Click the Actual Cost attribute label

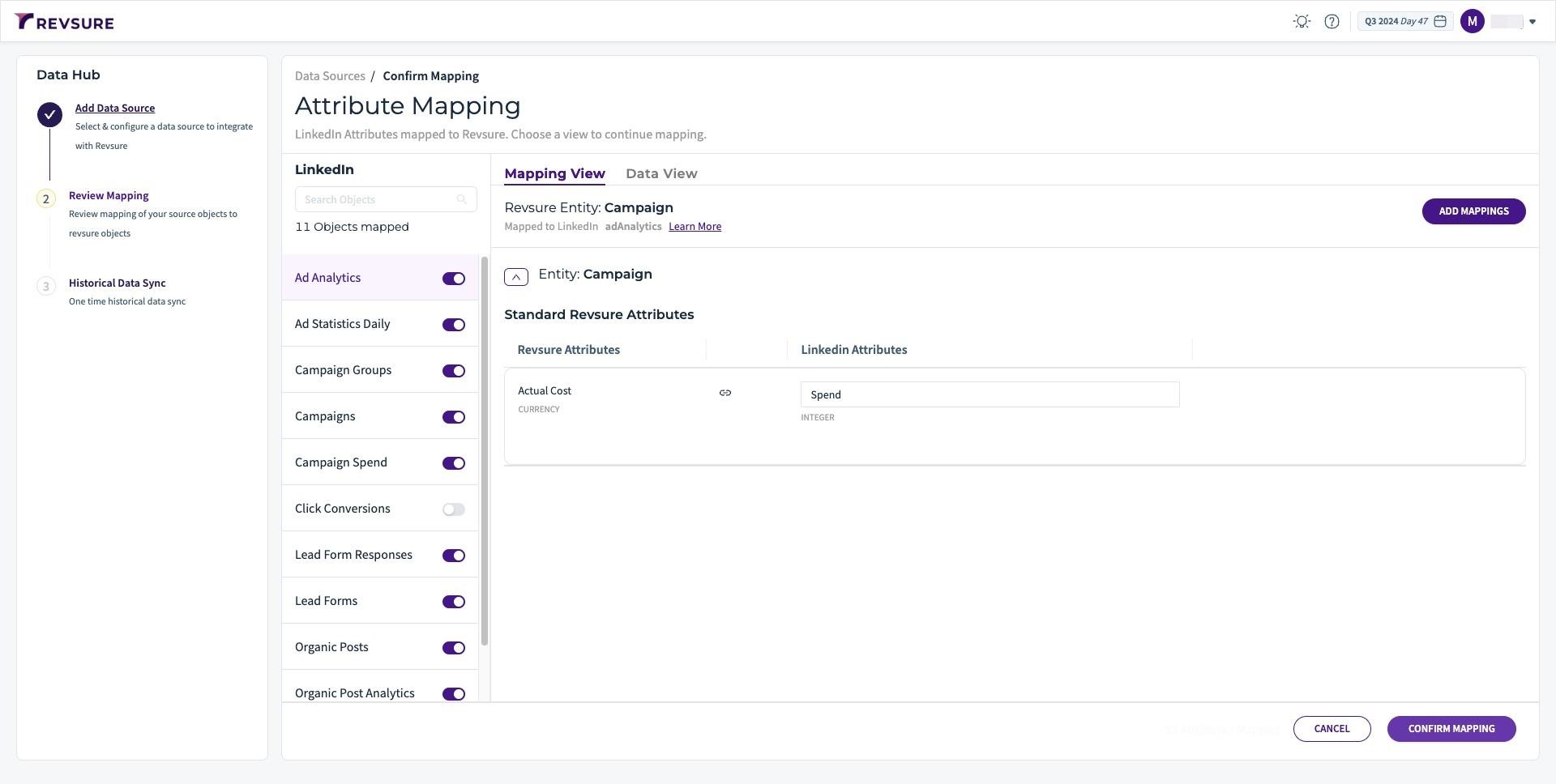pos(545,390)
